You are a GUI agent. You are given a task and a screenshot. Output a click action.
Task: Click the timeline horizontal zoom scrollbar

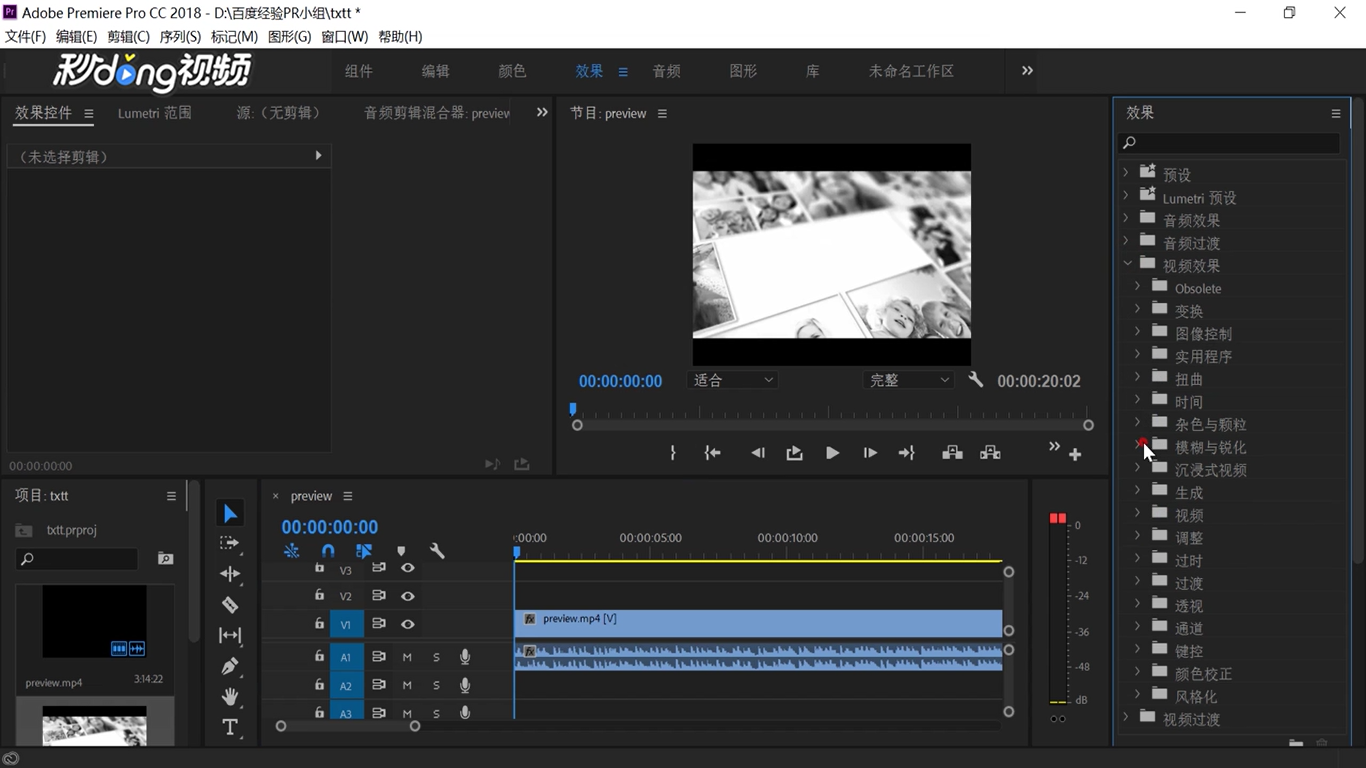pos(347,726)
